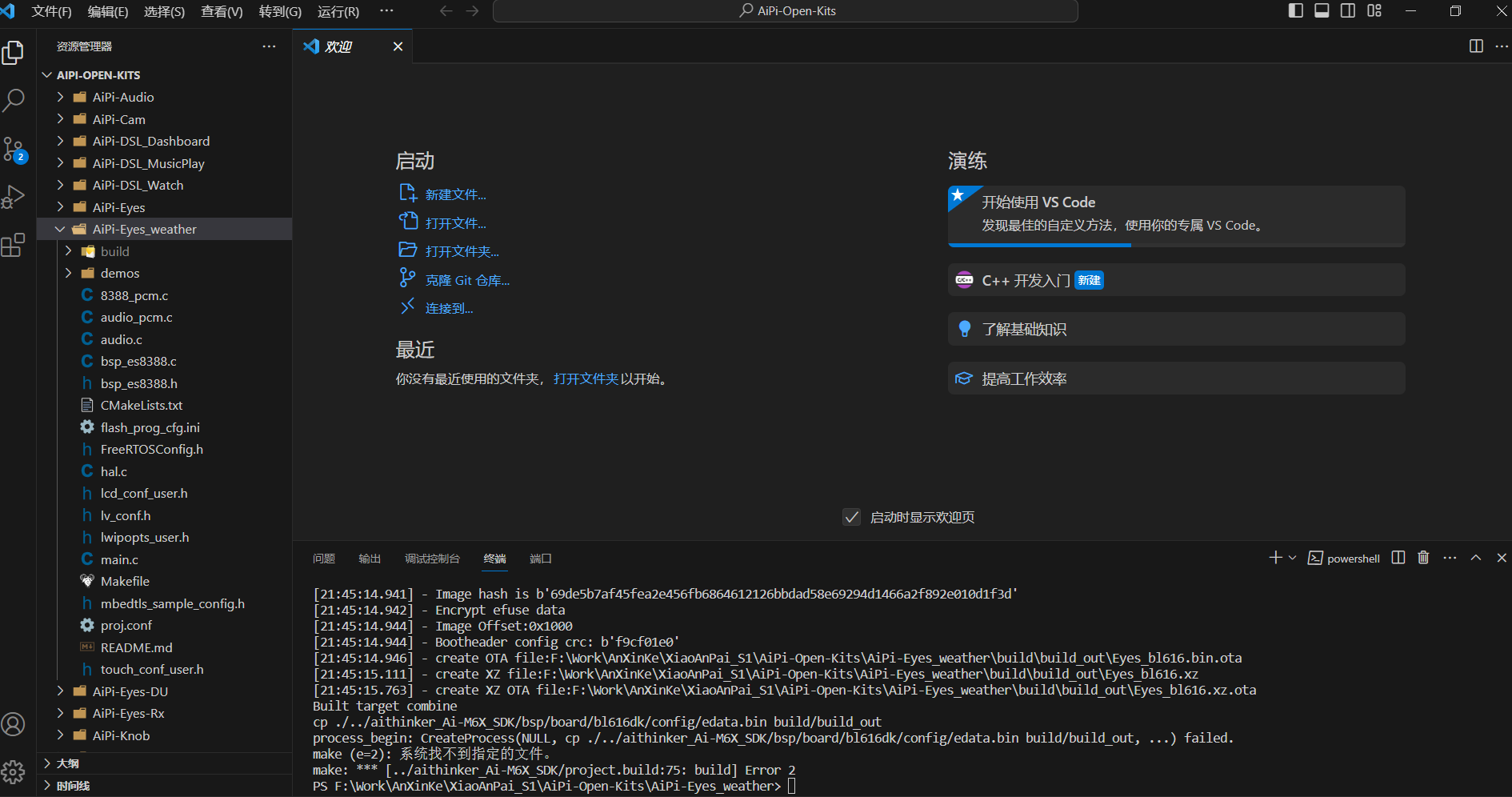Open the Search view in activity bar

[x=14, y=101]
